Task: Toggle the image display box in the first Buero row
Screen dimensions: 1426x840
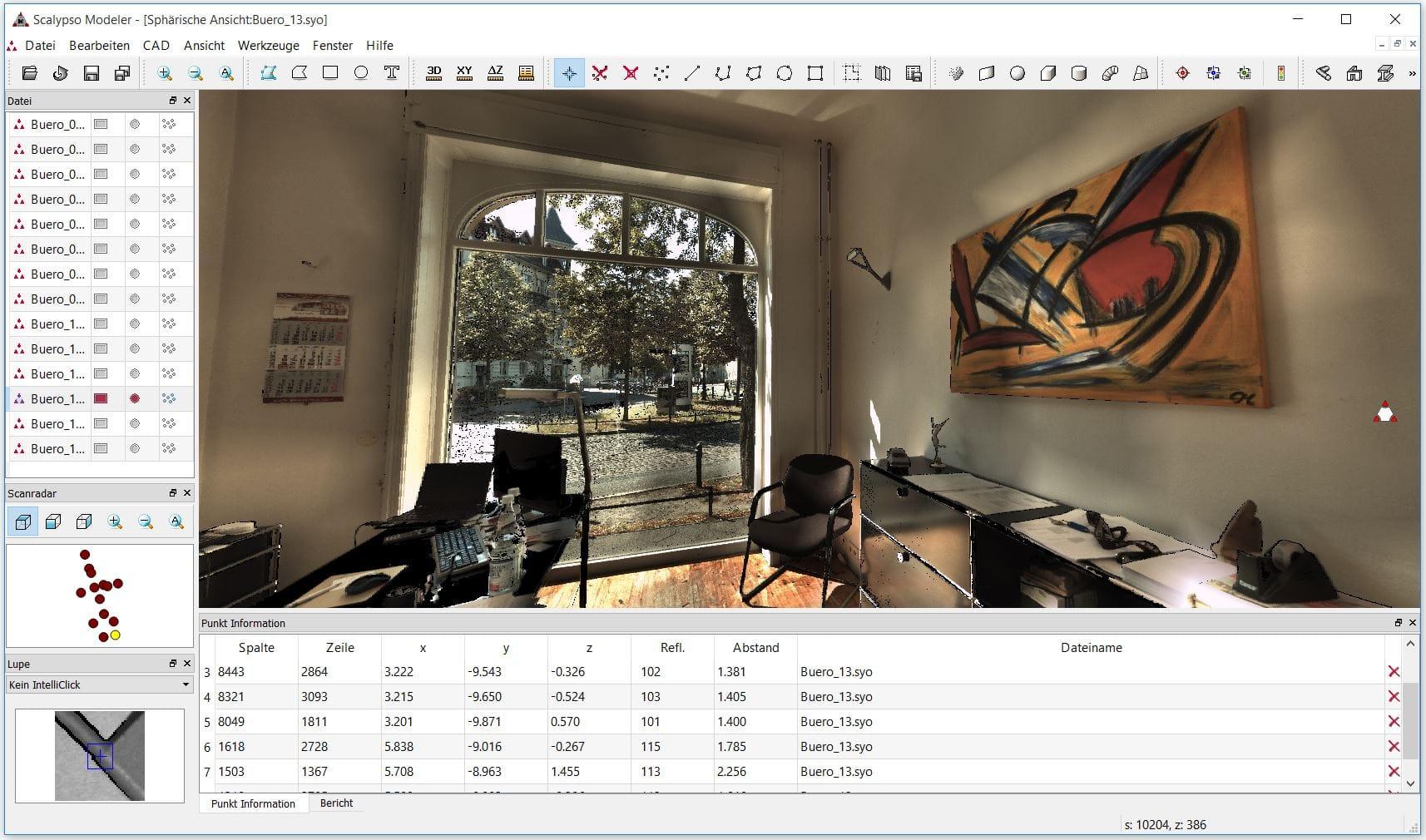Action: [101, 125]
